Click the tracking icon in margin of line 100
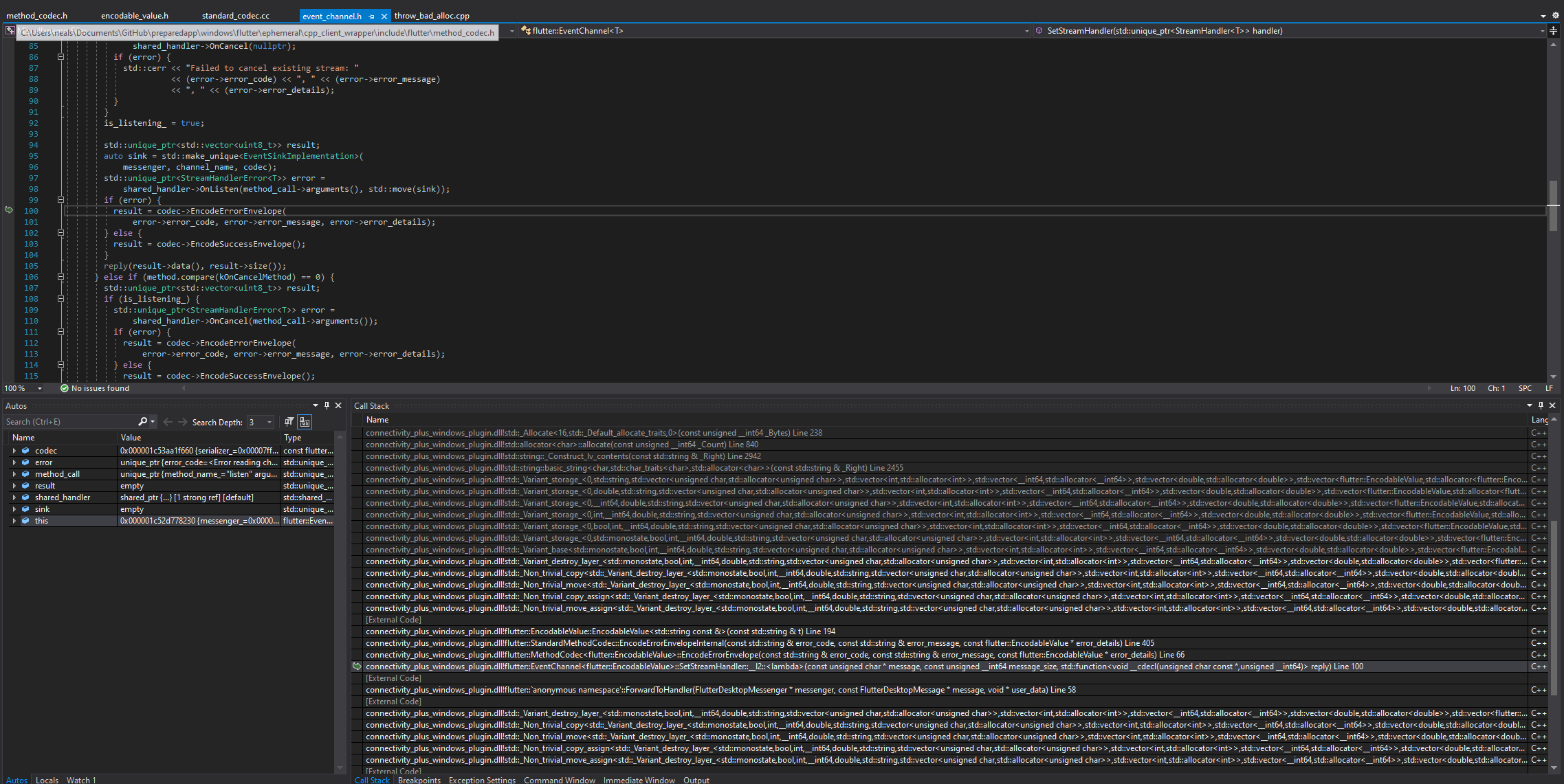 tap(9, 210)
